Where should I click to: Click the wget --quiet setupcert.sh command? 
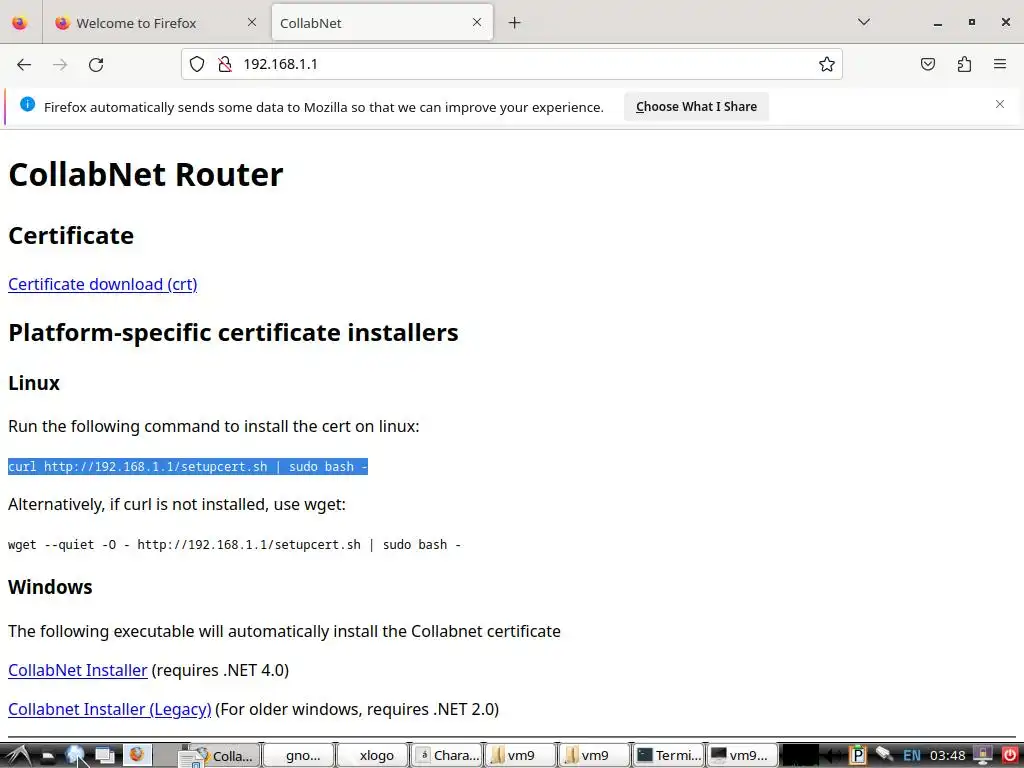click(x=234, y=545)
